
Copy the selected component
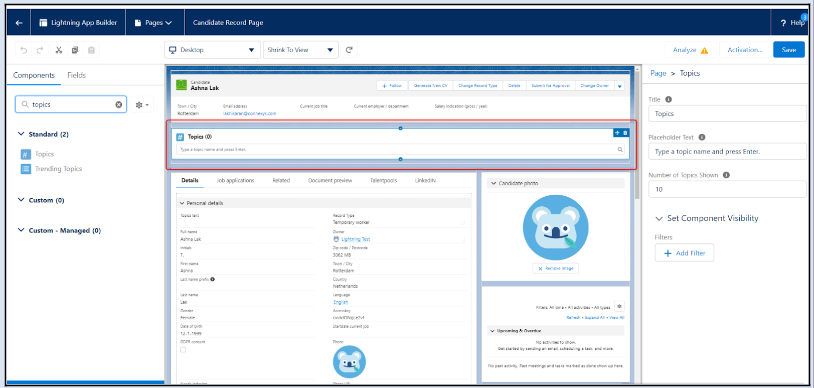pyautogui.click(x=75, y=50)
